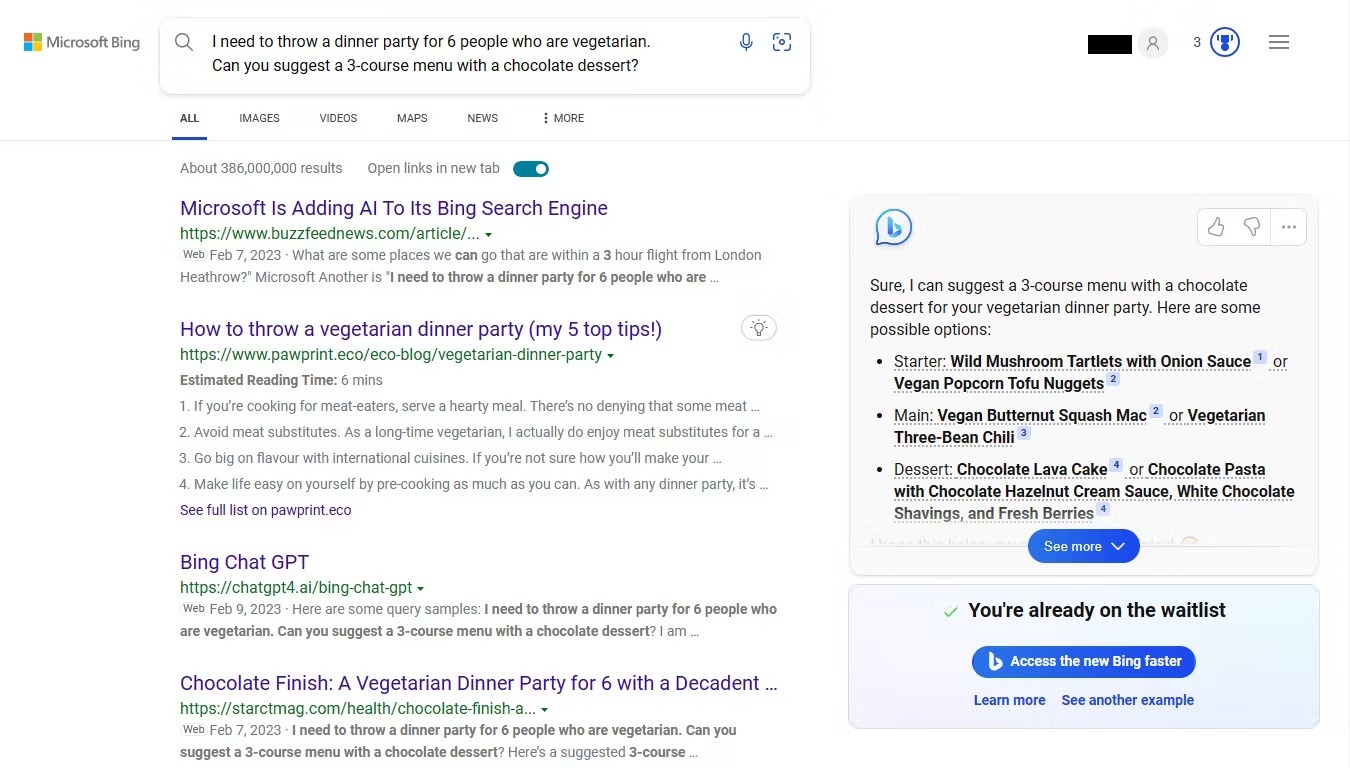1350x768 pixels.
Task: Open the MORE search categories menu
Action: [563, 118]
